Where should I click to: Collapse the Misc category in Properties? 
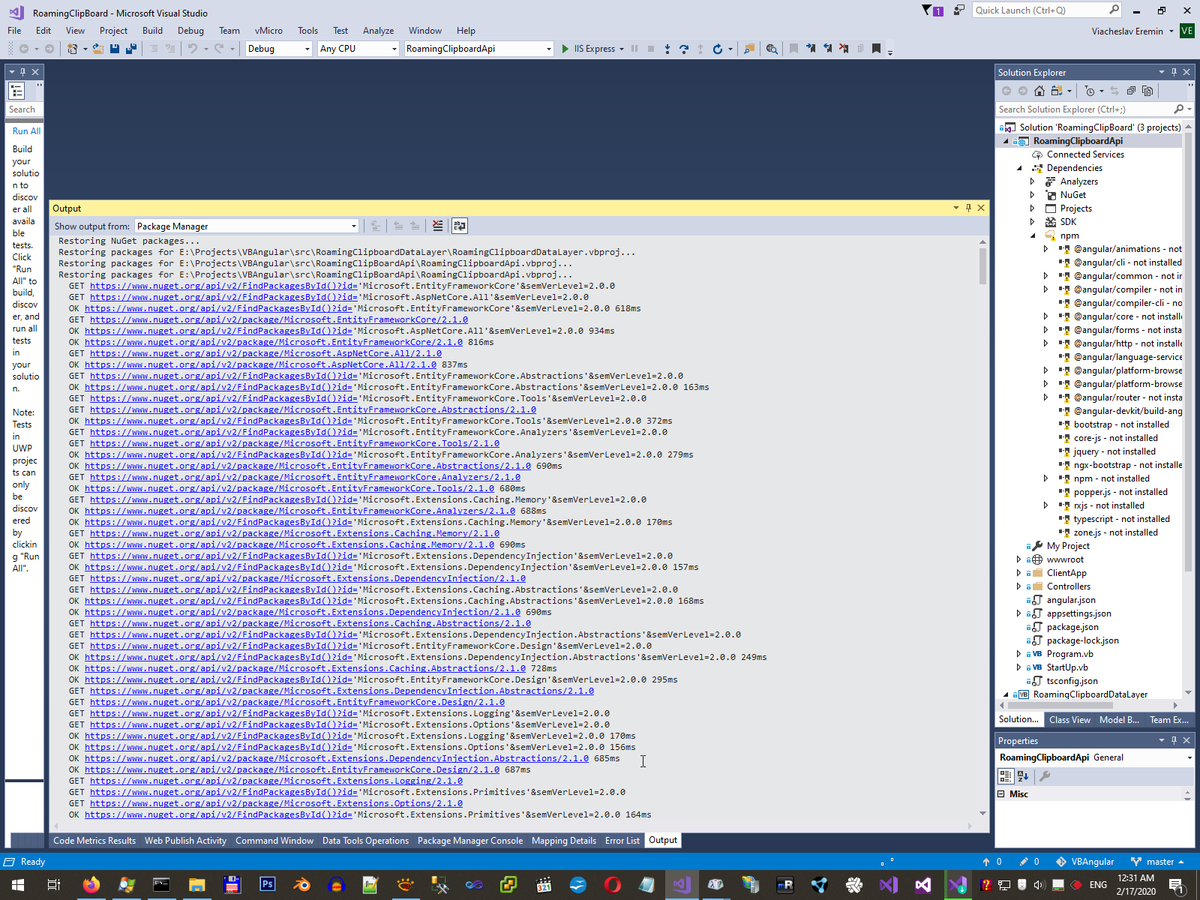coord(1002,794)
